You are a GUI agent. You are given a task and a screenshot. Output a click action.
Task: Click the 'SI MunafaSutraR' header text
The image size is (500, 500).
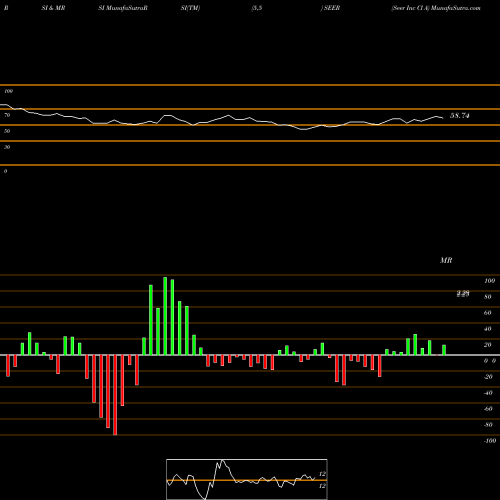[123, 8]
